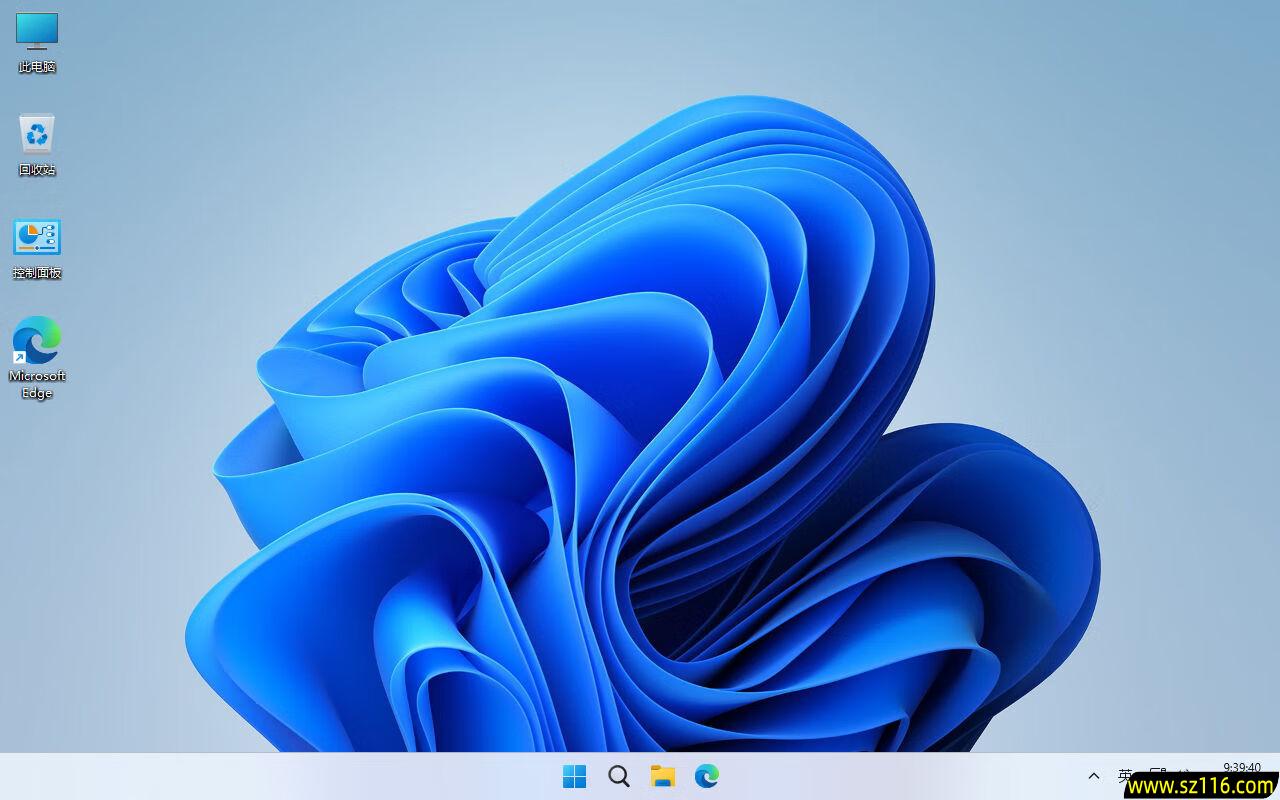Click the Recycle Bin icon image
Viewport: 1280px width, 800px height.
36,134
